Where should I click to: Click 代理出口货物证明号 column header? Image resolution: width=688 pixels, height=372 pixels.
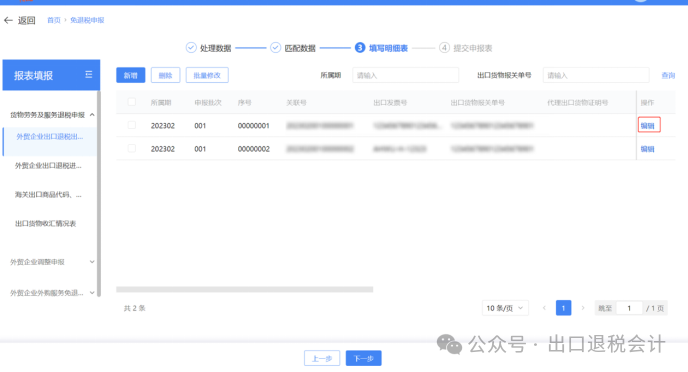(577, 103)
